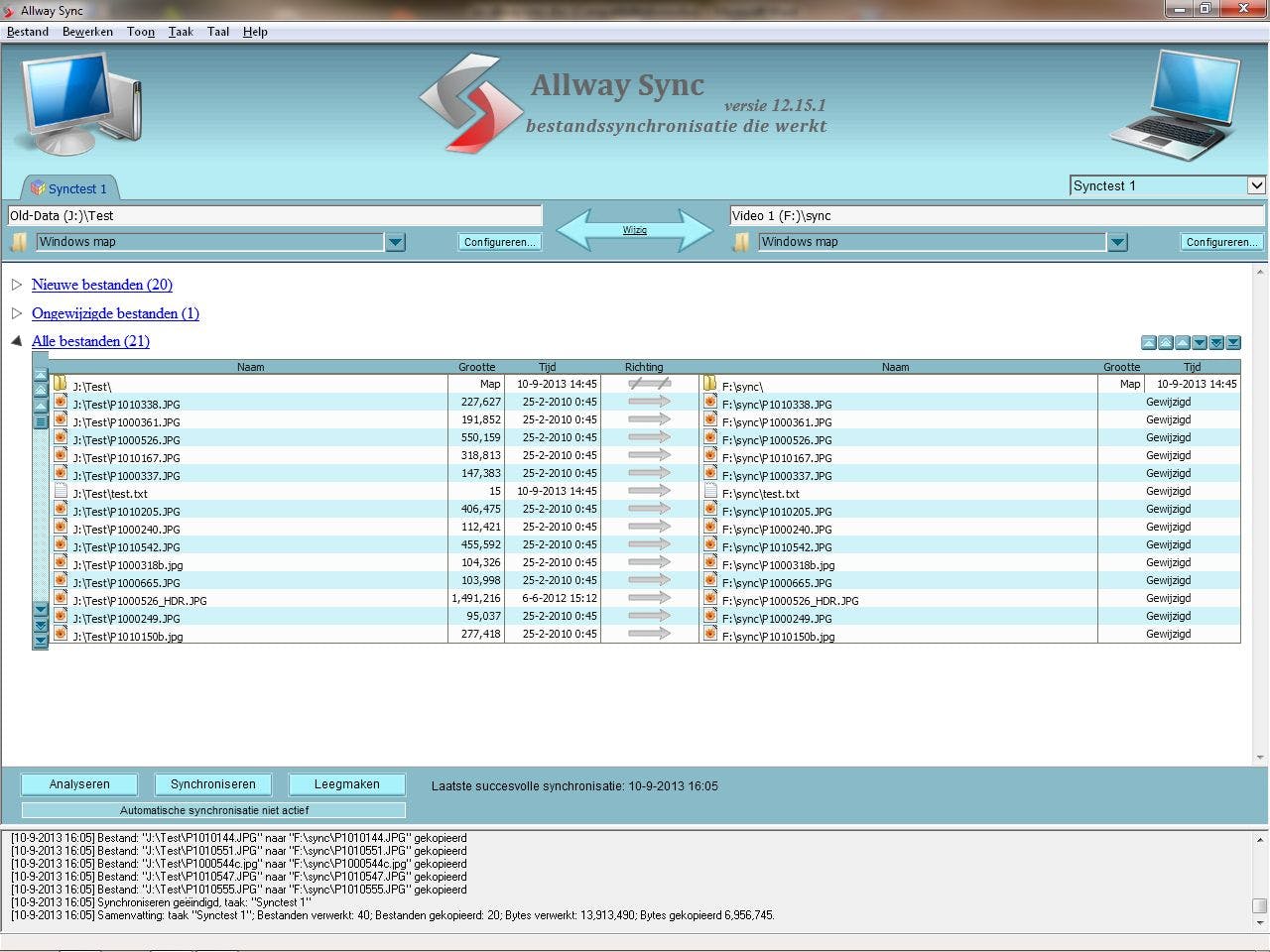The width and height of the screenshot is (1270, 952).
Task: Click the image icon of J:\Test\P1010338.JPG
Action: pyautogui.click(x=61, y=402)
